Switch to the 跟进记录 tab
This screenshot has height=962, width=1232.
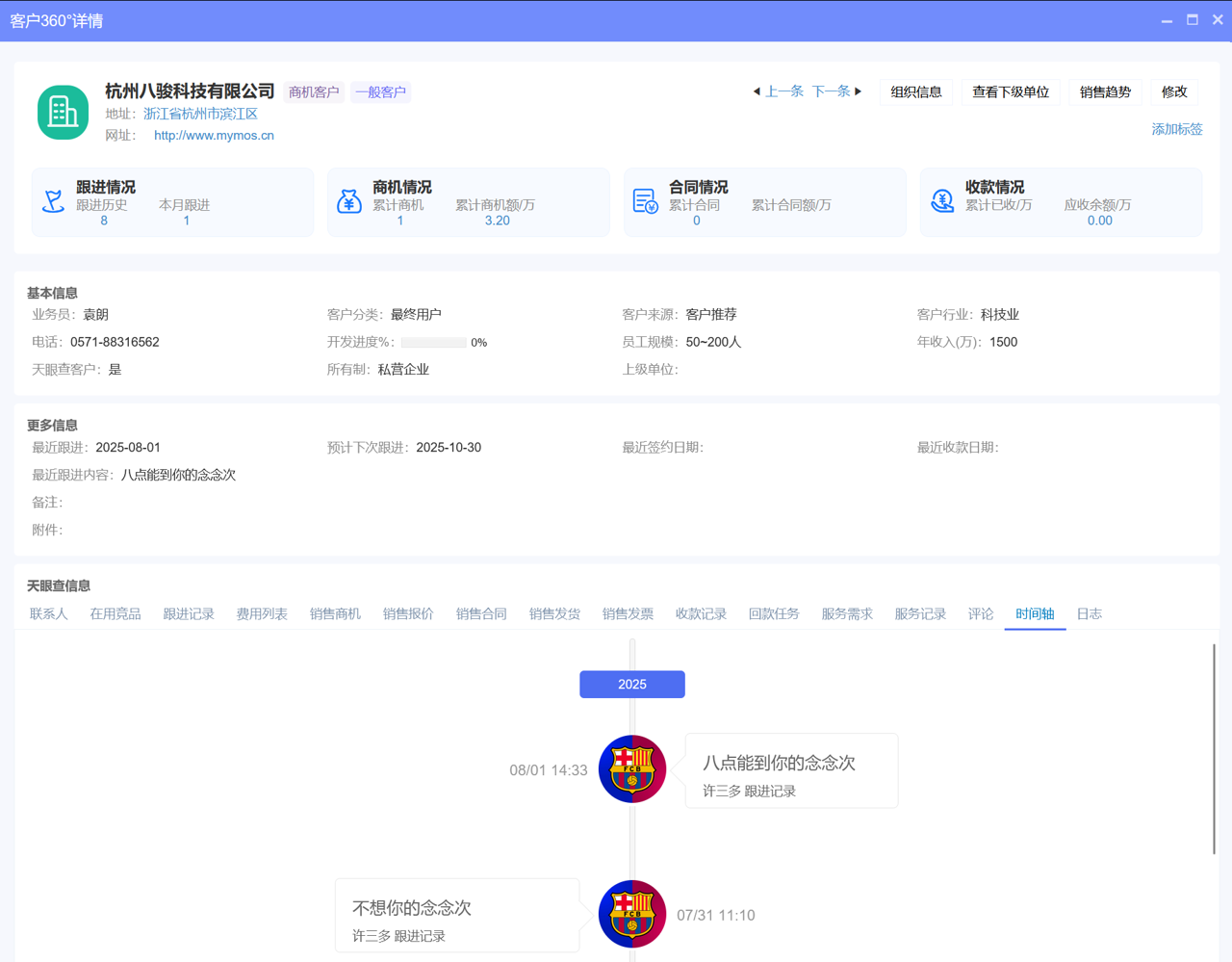tap(189, 613)
